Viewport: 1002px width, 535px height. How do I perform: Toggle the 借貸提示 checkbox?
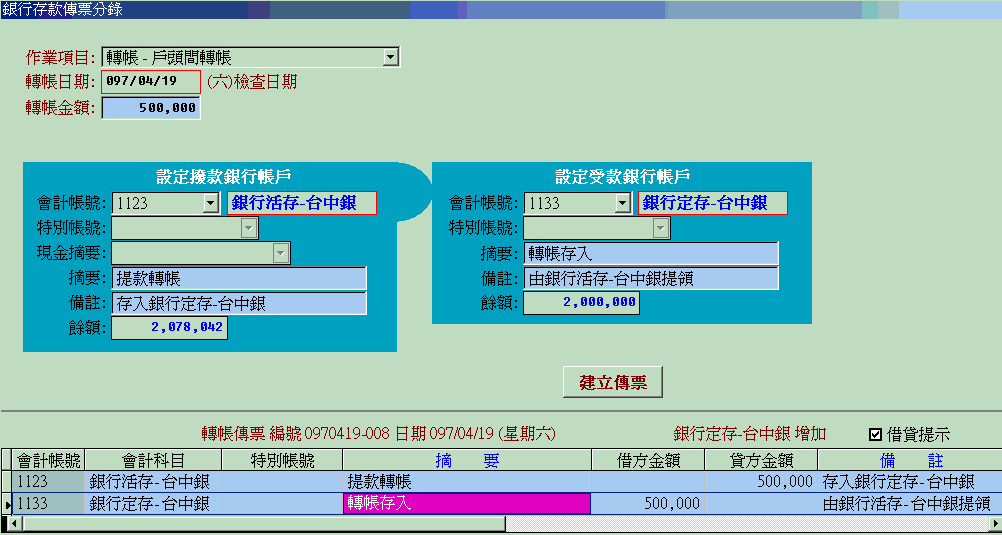coord(875,435)
